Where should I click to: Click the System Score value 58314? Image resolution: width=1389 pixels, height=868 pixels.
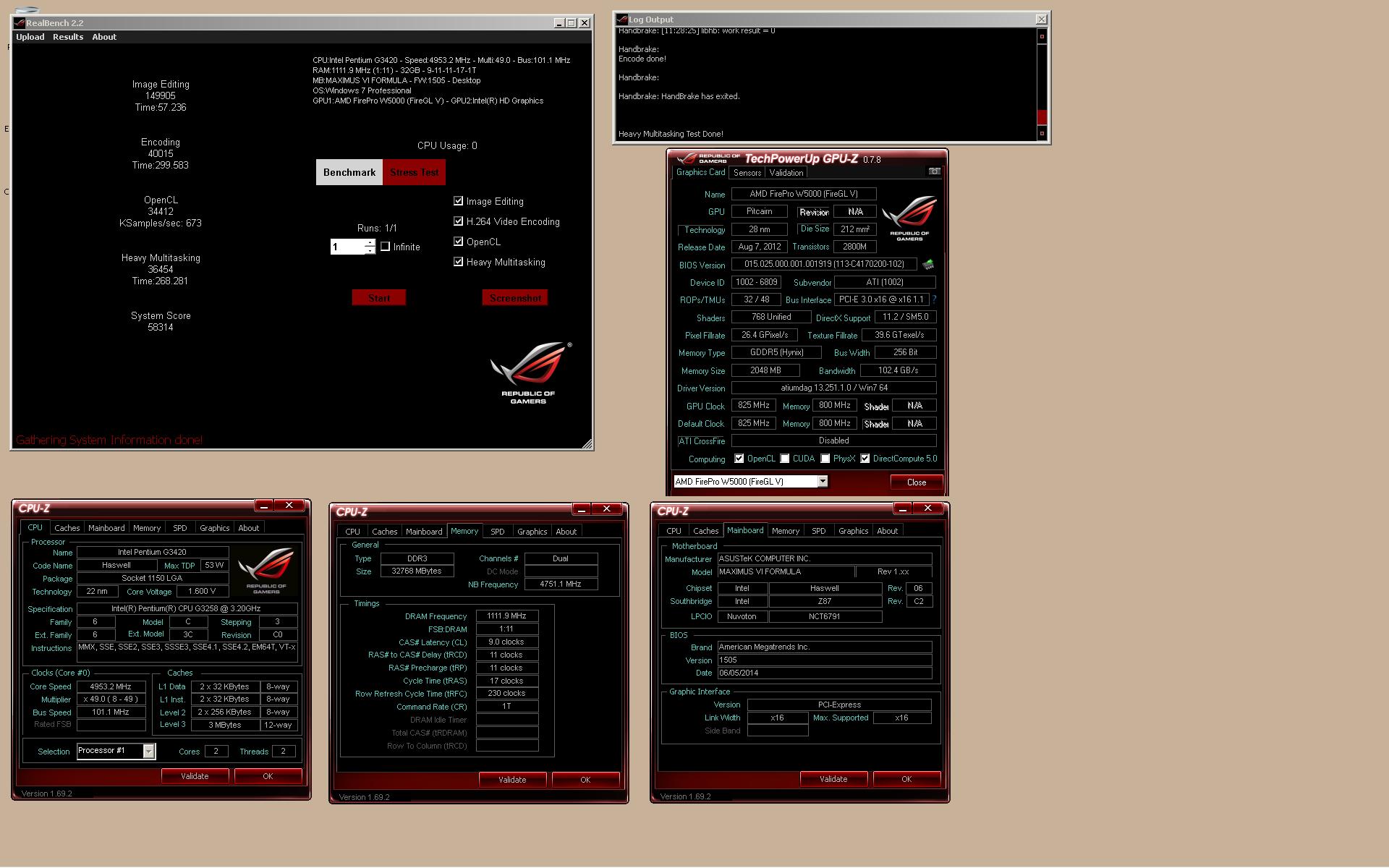(x=161, y=328)
